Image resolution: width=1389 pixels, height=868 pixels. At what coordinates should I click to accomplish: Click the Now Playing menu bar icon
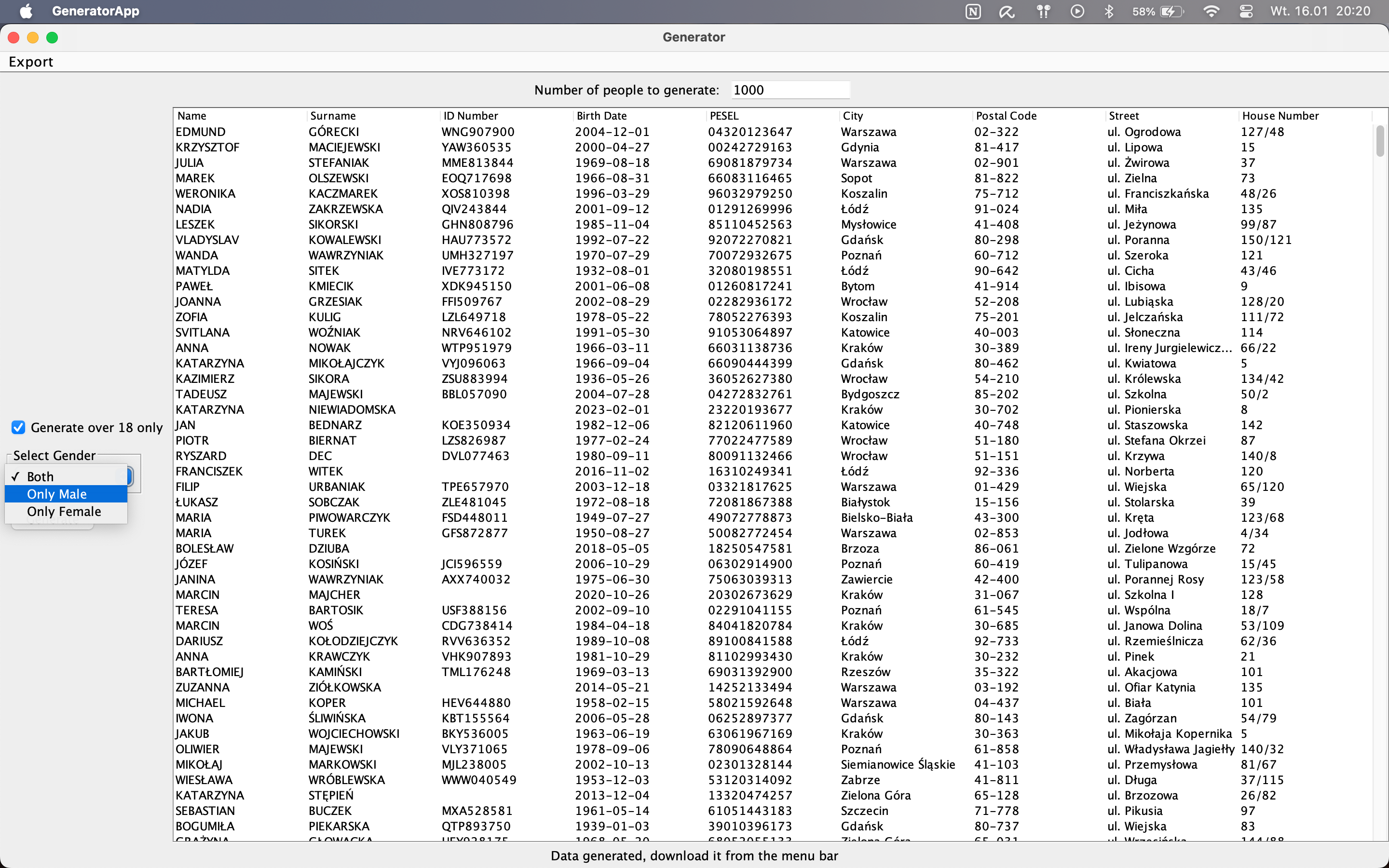coord(1077,12)
